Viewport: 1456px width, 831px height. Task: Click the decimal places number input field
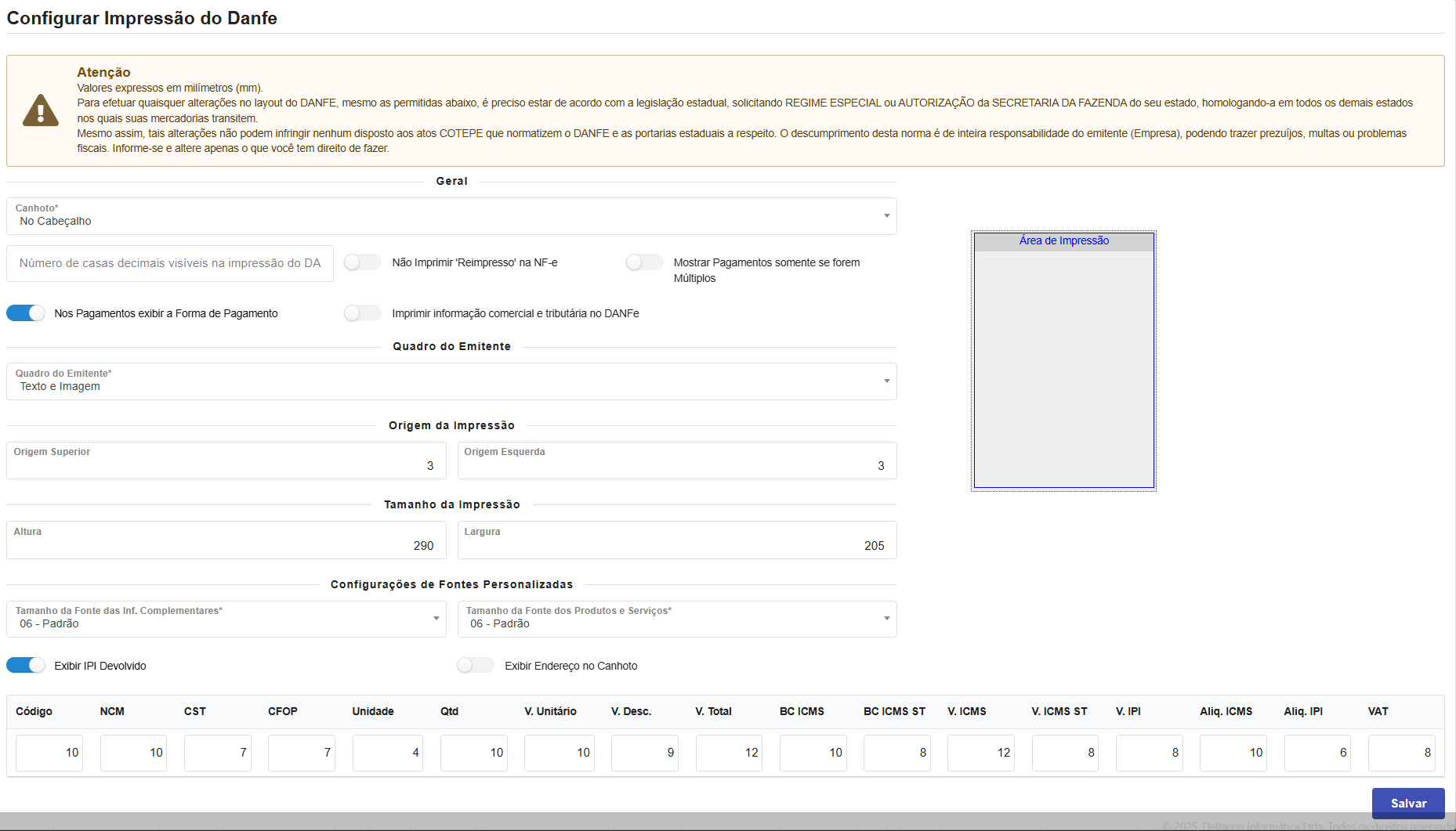click(170, 263)
